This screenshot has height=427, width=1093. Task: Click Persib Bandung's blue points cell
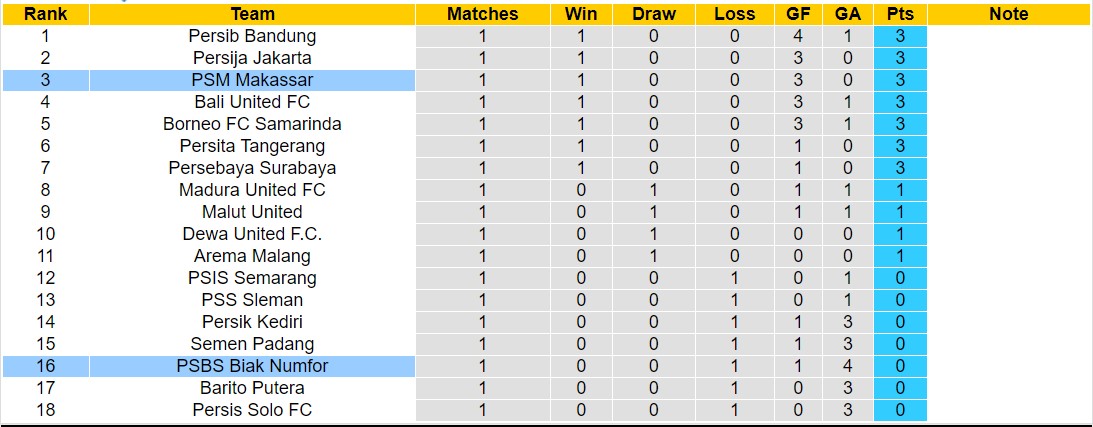coord(900,36)
